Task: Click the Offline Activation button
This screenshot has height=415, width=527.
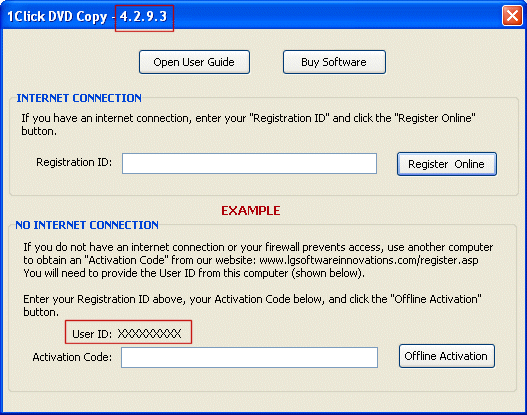Action: (x=447, y=356)
